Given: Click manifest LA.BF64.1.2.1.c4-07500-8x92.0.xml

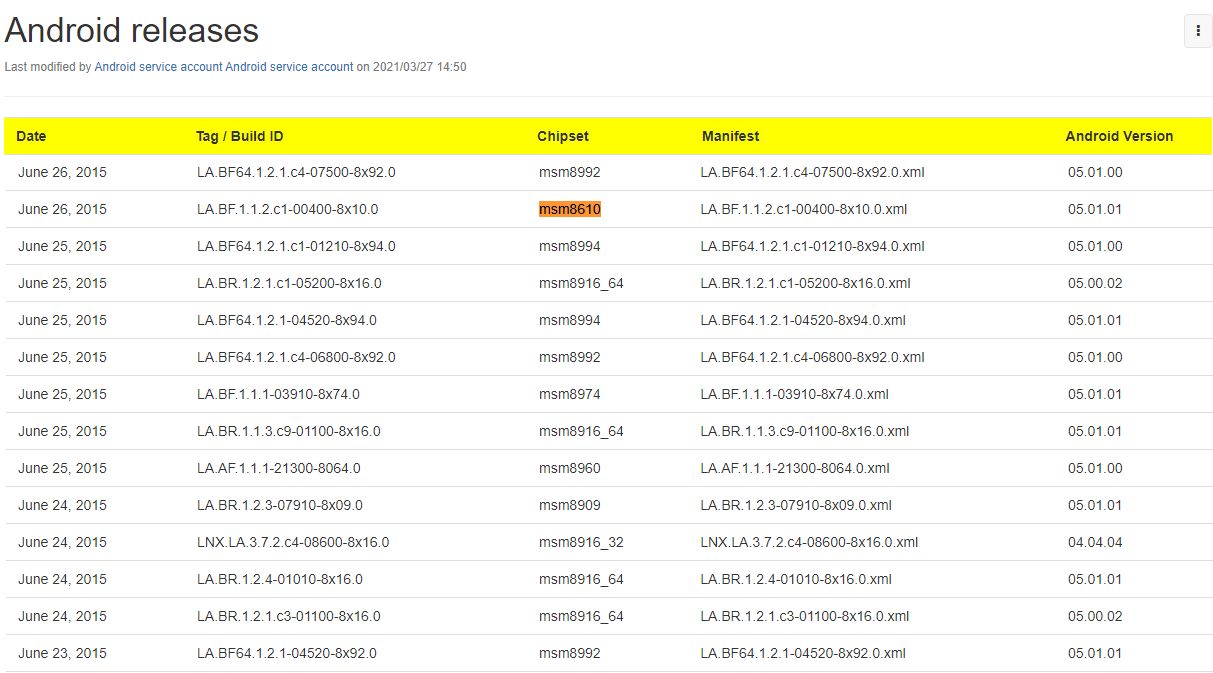Looking at the screenshot, I should point(812,172).
